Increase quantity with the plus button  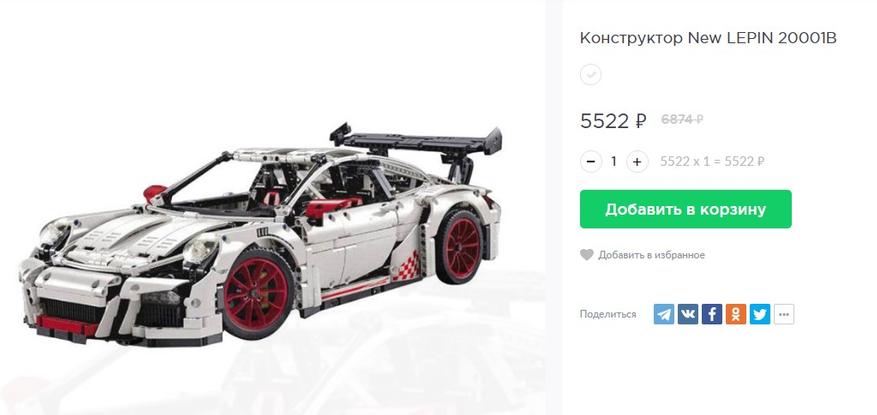637,162
